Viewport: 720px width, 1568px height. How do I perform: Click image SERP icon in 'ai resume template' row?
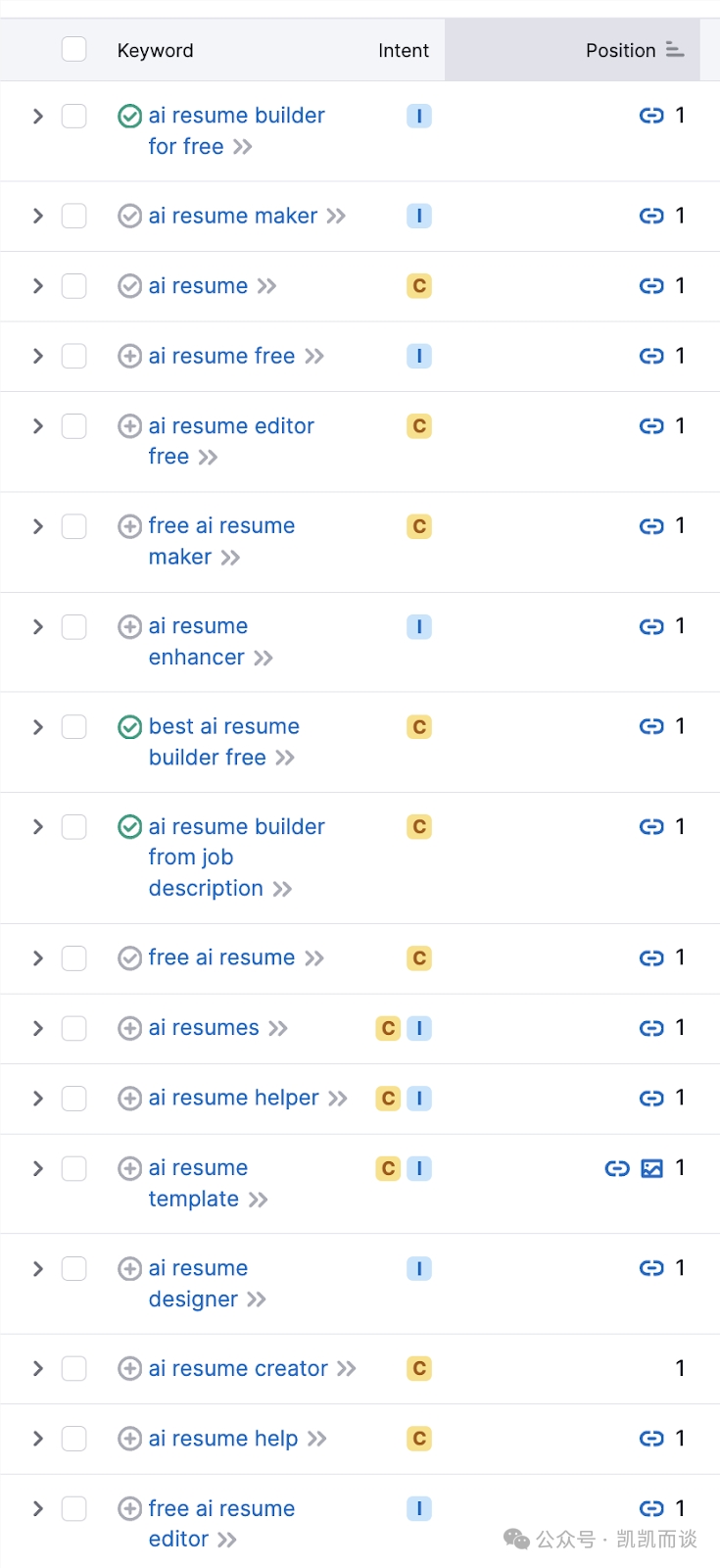[x=651, y=1168]
